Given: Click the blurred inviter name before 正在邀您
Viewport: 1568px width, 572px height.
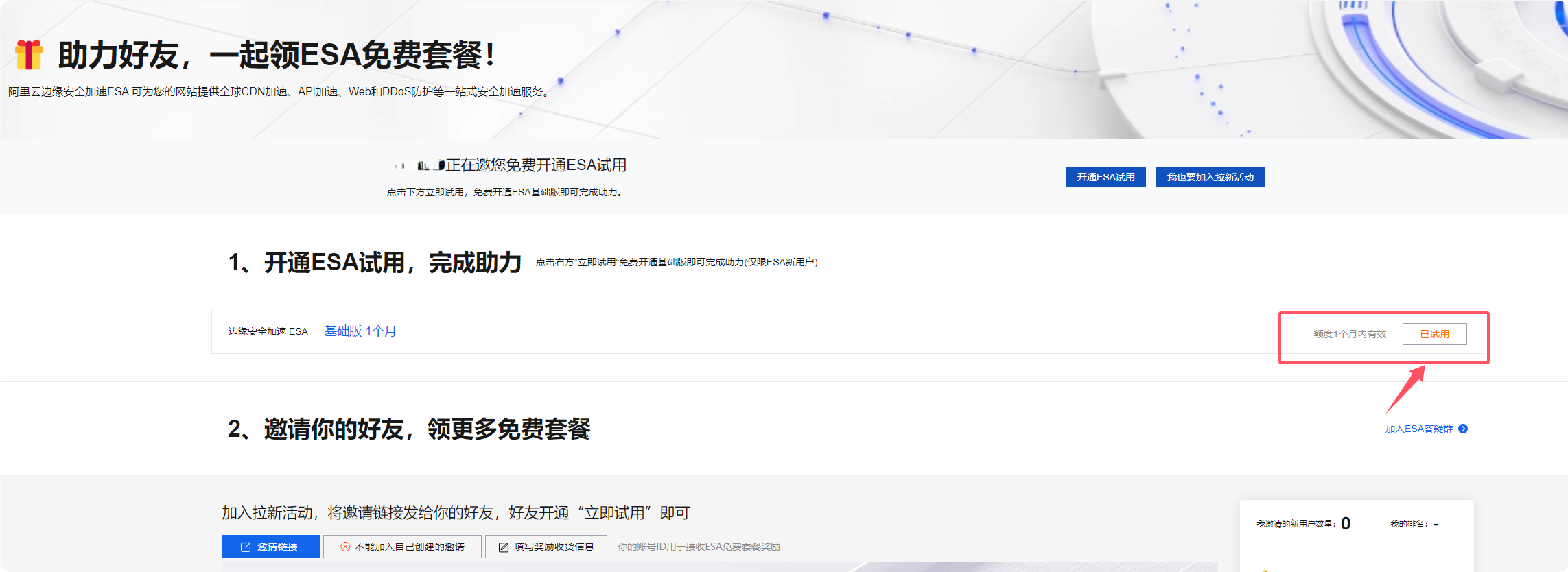Looking at the screenshot, I should point(421,166).
